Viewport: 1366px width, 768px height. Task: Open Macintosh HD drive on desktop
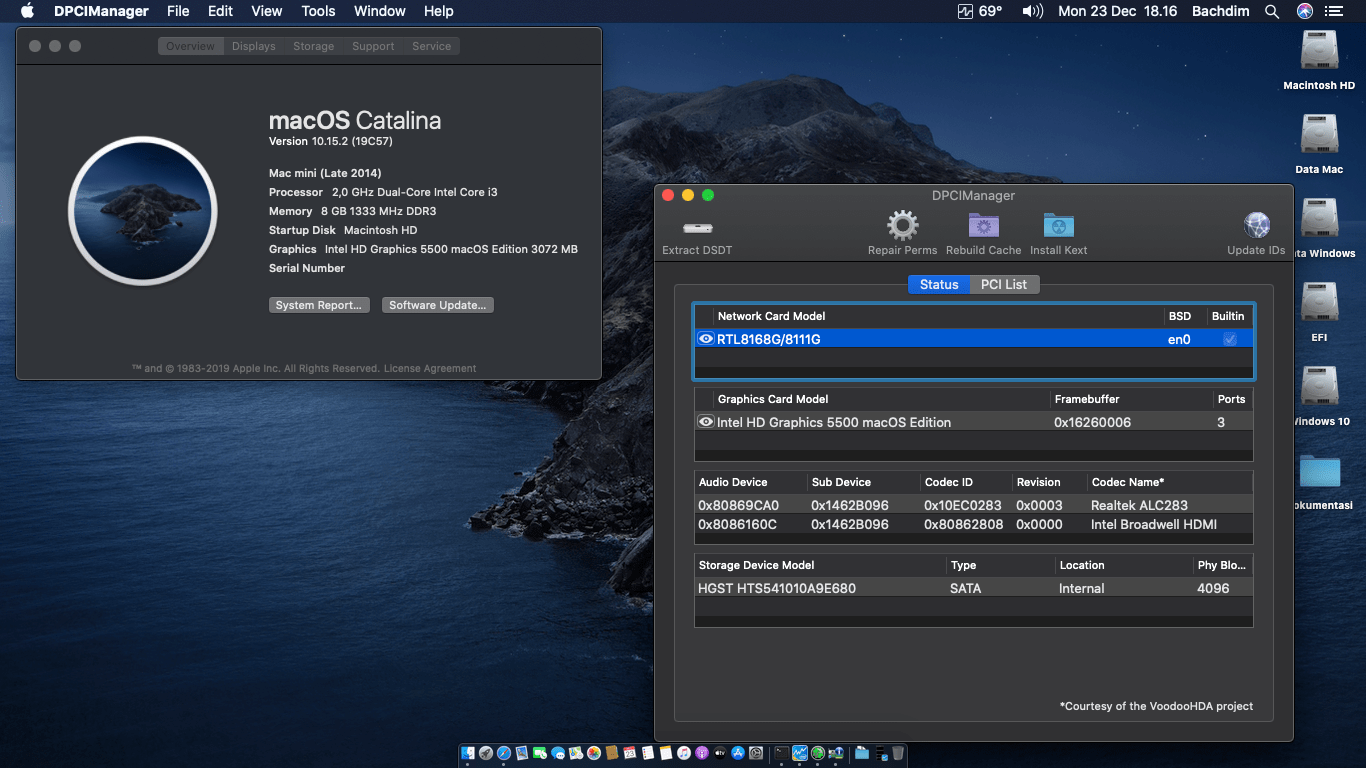[x=1319, y=52]
